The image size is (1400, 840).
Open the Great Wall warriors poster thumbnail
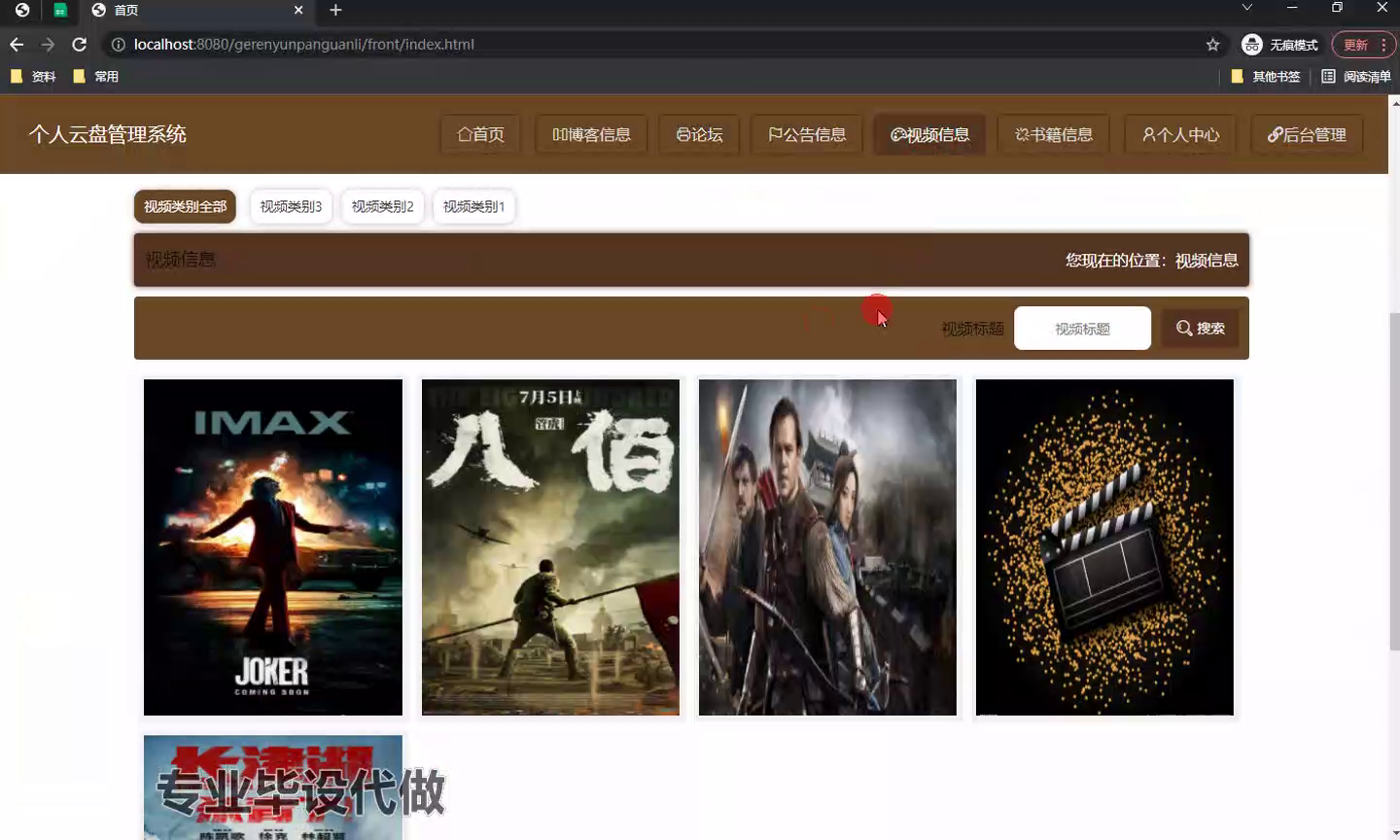click(x=827, y=547)
